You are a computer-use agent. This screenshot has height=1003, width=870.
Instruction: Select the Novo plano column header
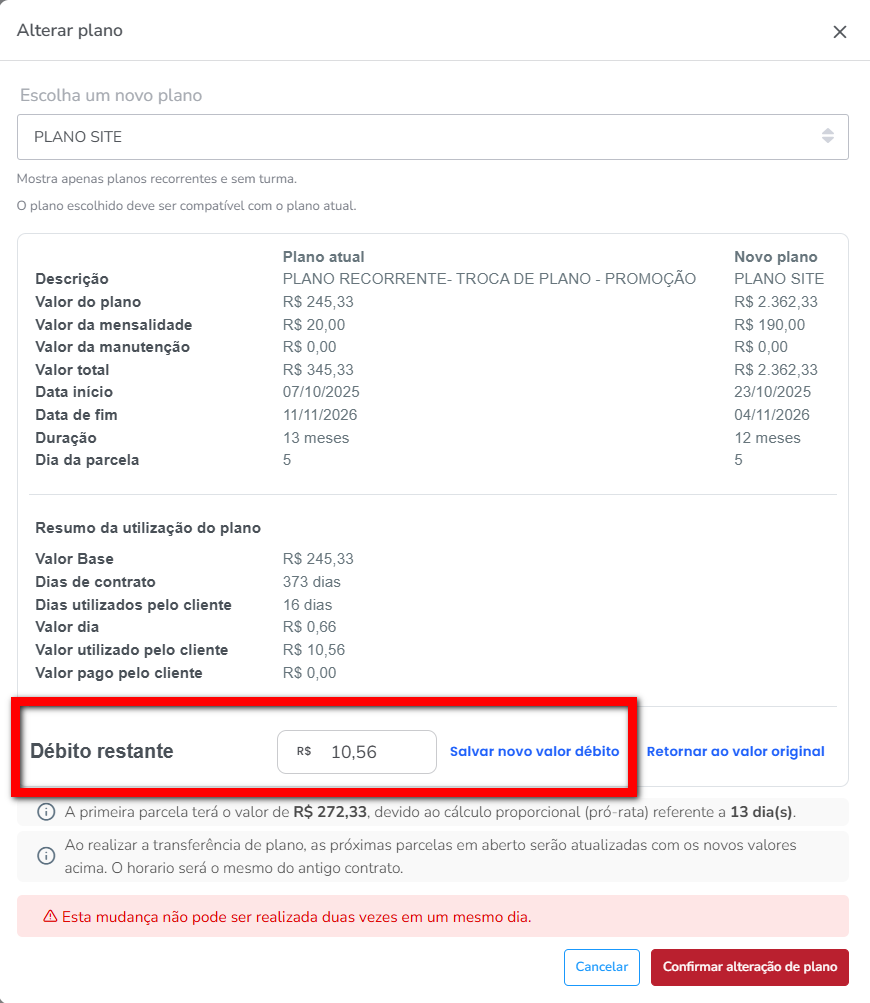coord(775,257)
